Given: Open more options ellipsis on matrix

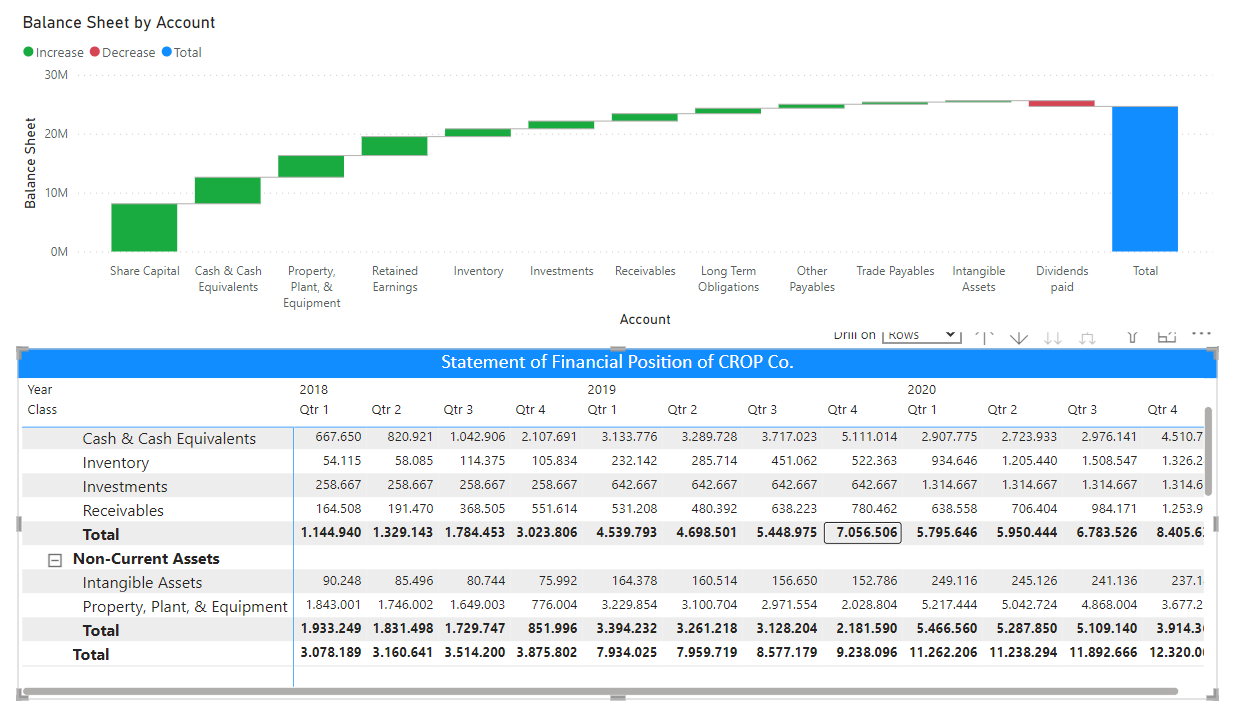Looking at the screenshot, I should (x=1201, y=334).
